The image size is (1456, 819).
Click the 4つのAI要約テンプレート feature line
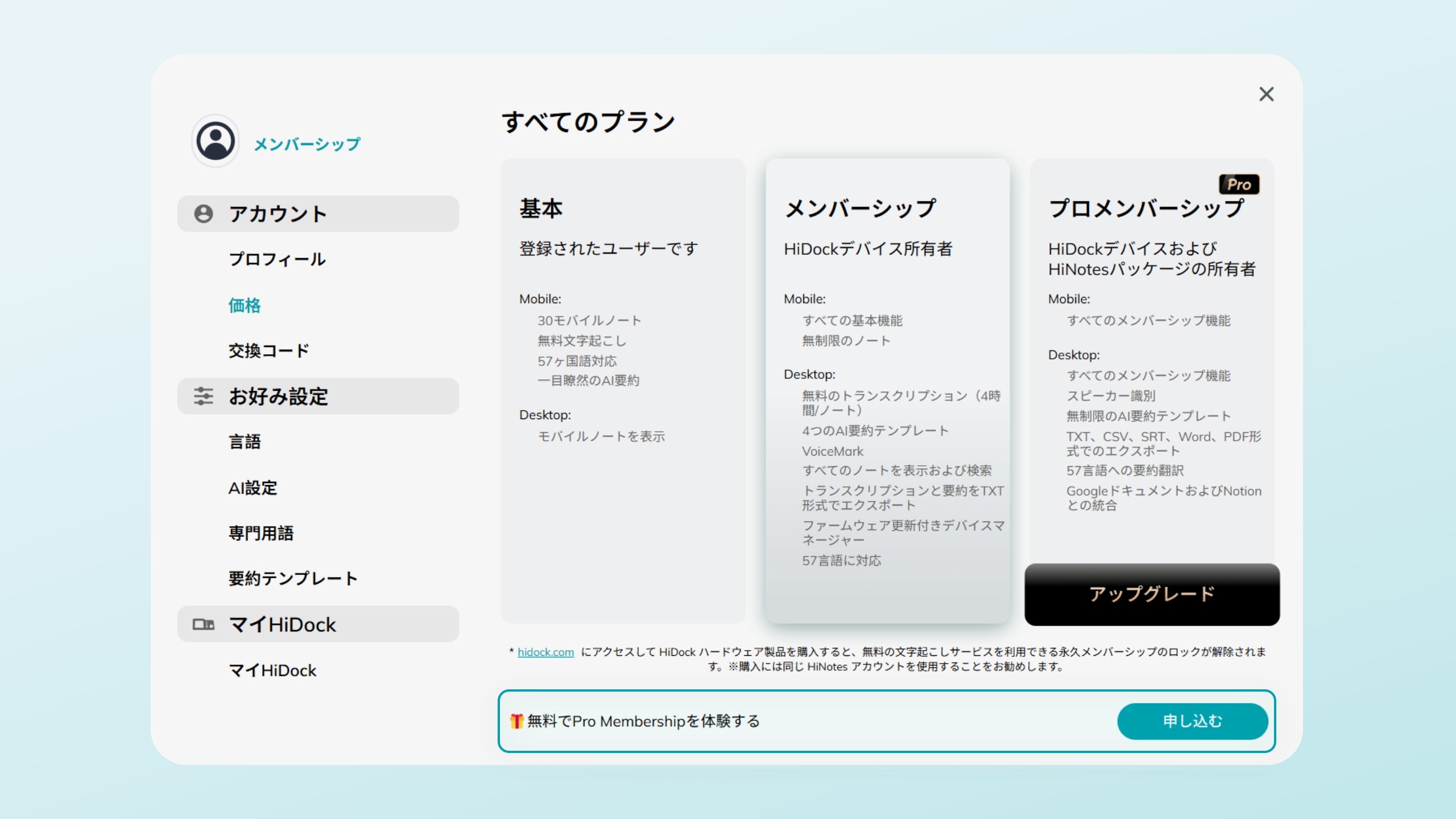tap(875, 431)
